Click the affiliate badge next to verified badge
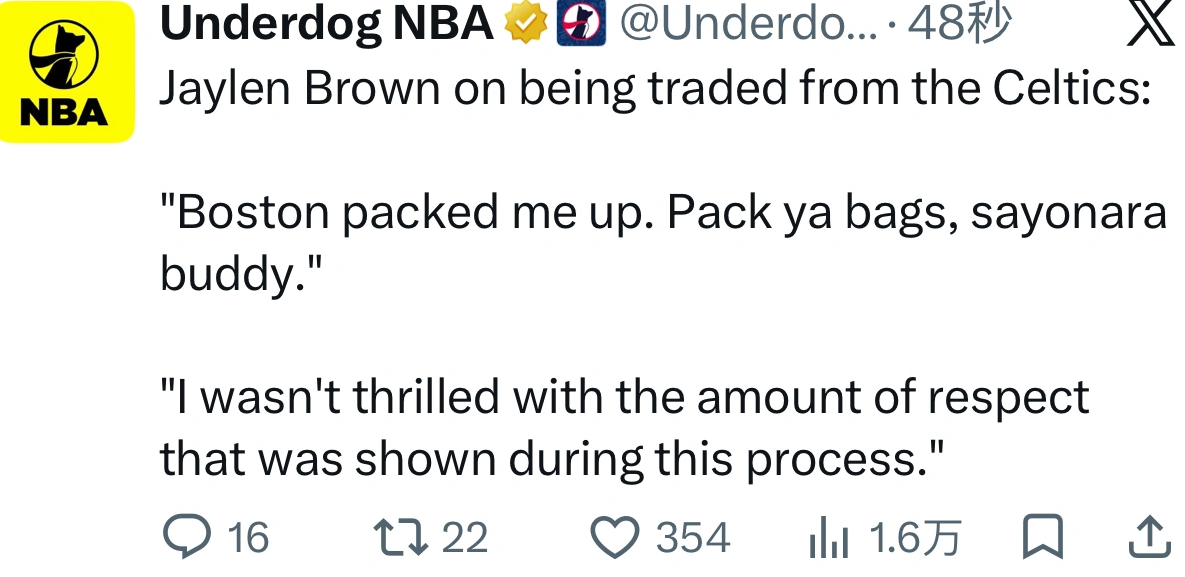1185x577 pixels. tap(581, 23)
